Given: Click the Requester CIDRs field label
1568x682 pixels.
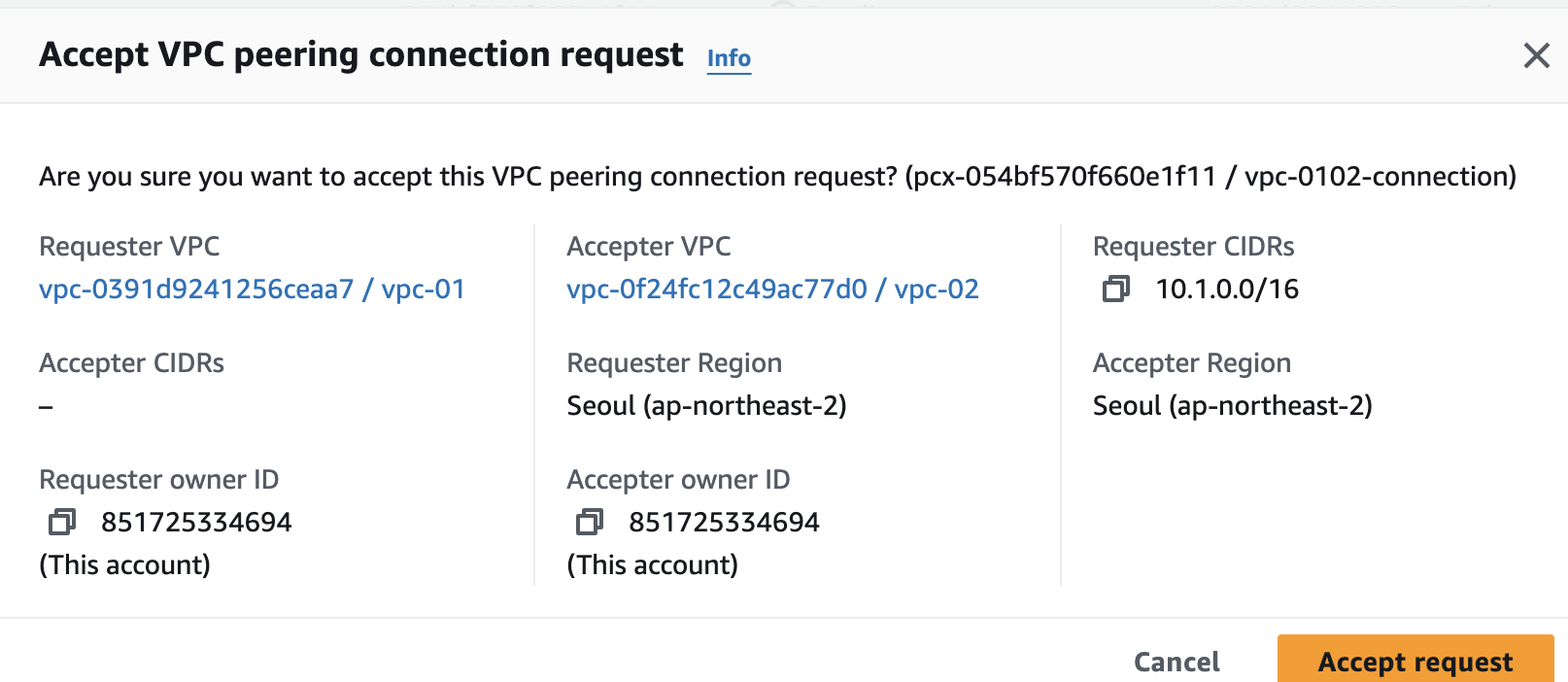Looking at the screenshot, I should (x=1193, y=246).
